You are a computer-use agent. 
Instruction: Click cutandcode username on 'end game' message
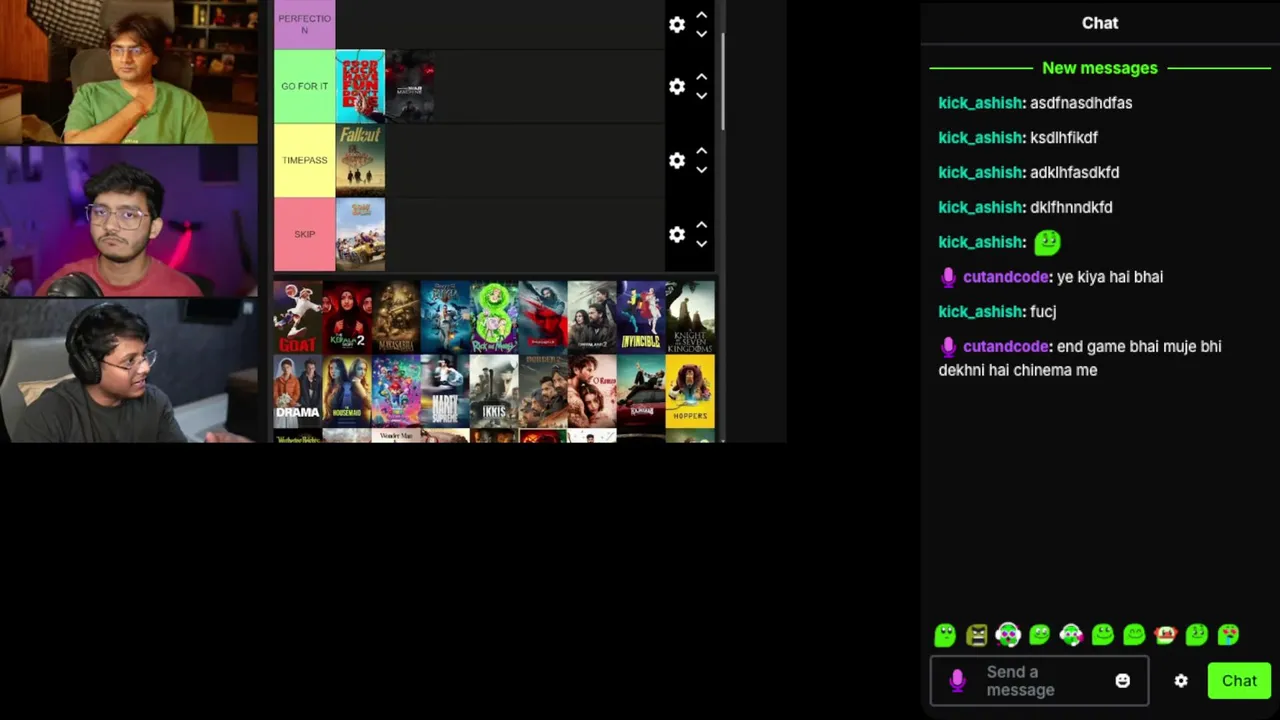(x=1006, y=347)
